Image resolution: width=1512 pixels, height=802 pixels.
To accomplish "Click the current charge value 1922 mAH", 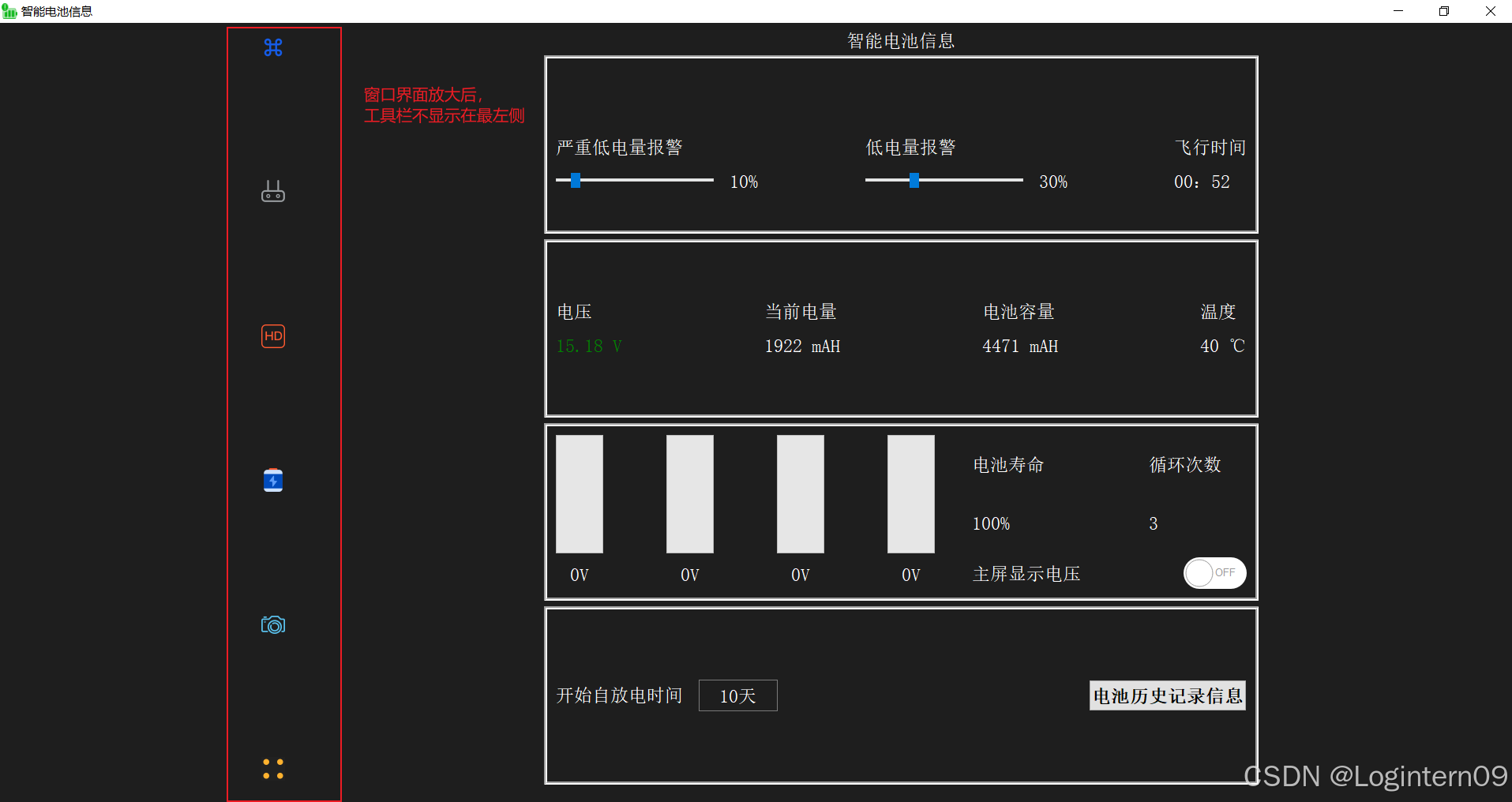I will [802, 347].
